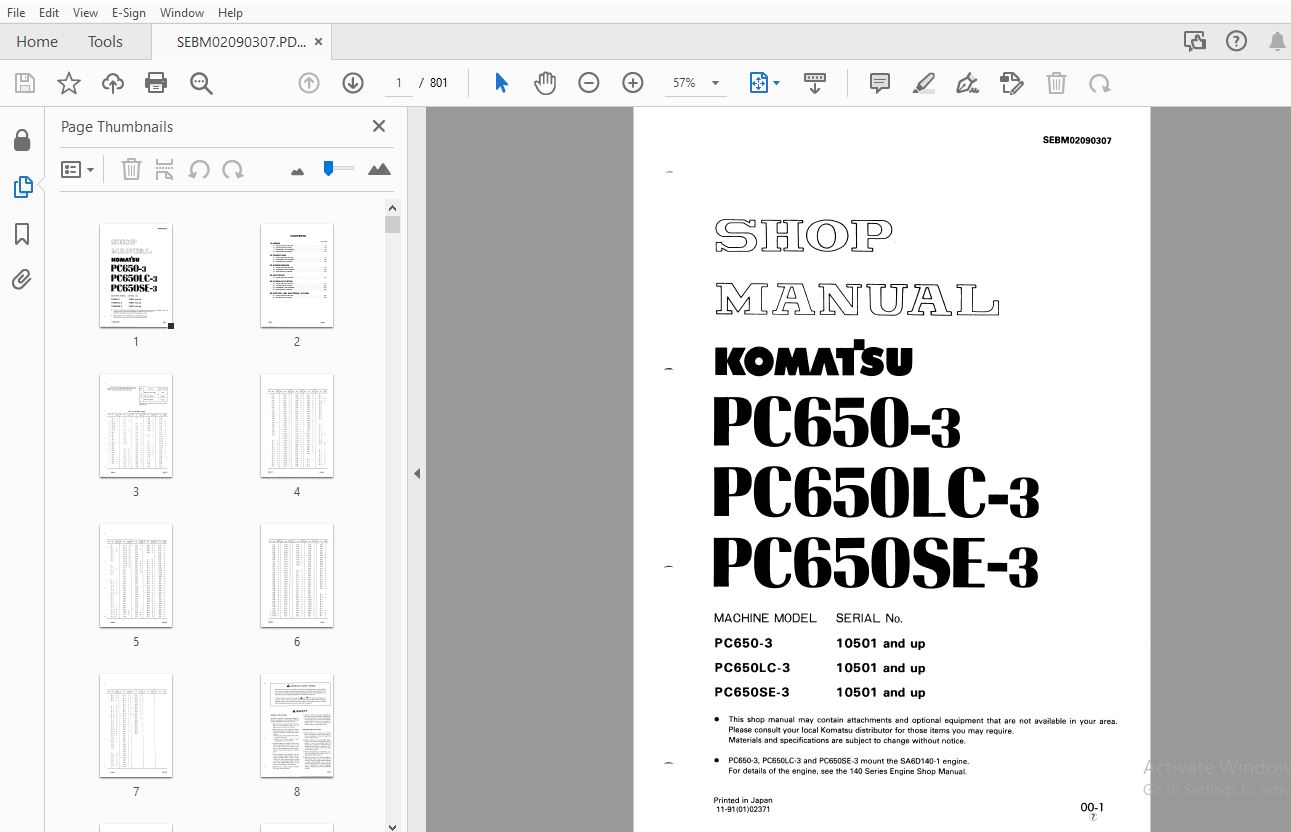
Task: Select page 3 thumbnail
Action: 136,426
